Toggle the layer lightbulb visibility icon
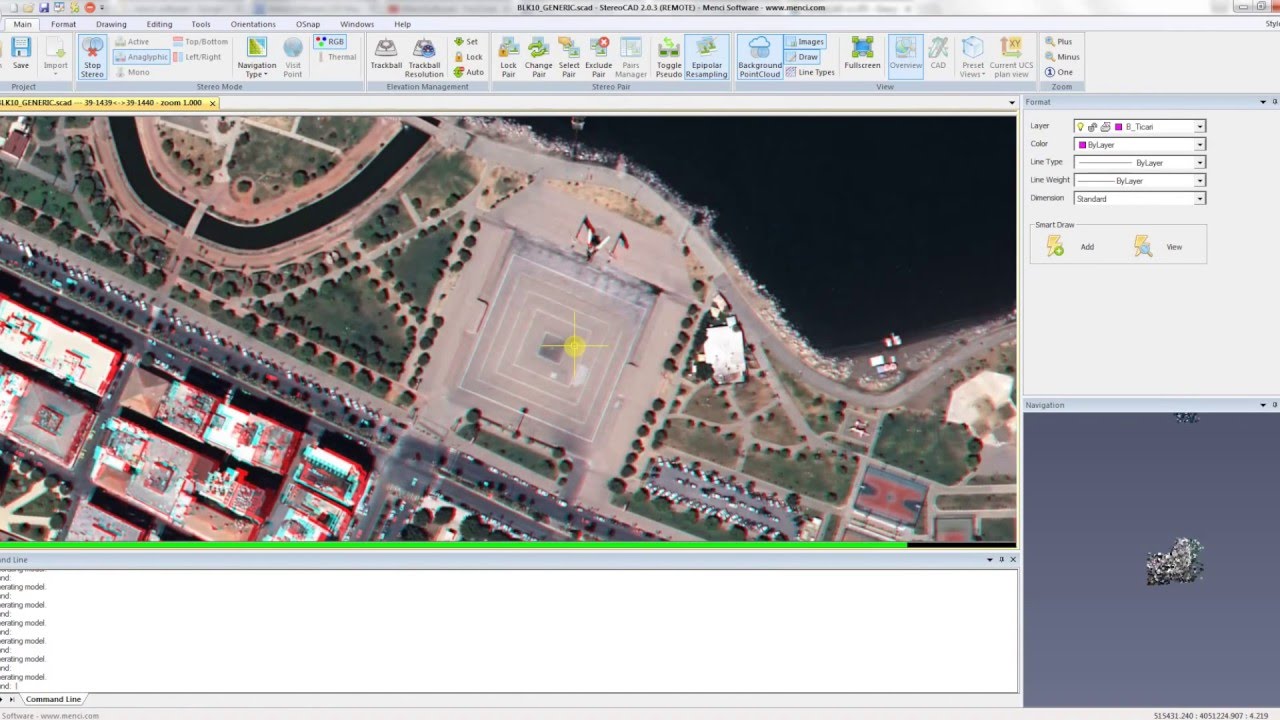The height and width of the screenshot is (720, 1280). click(1080, 127)
